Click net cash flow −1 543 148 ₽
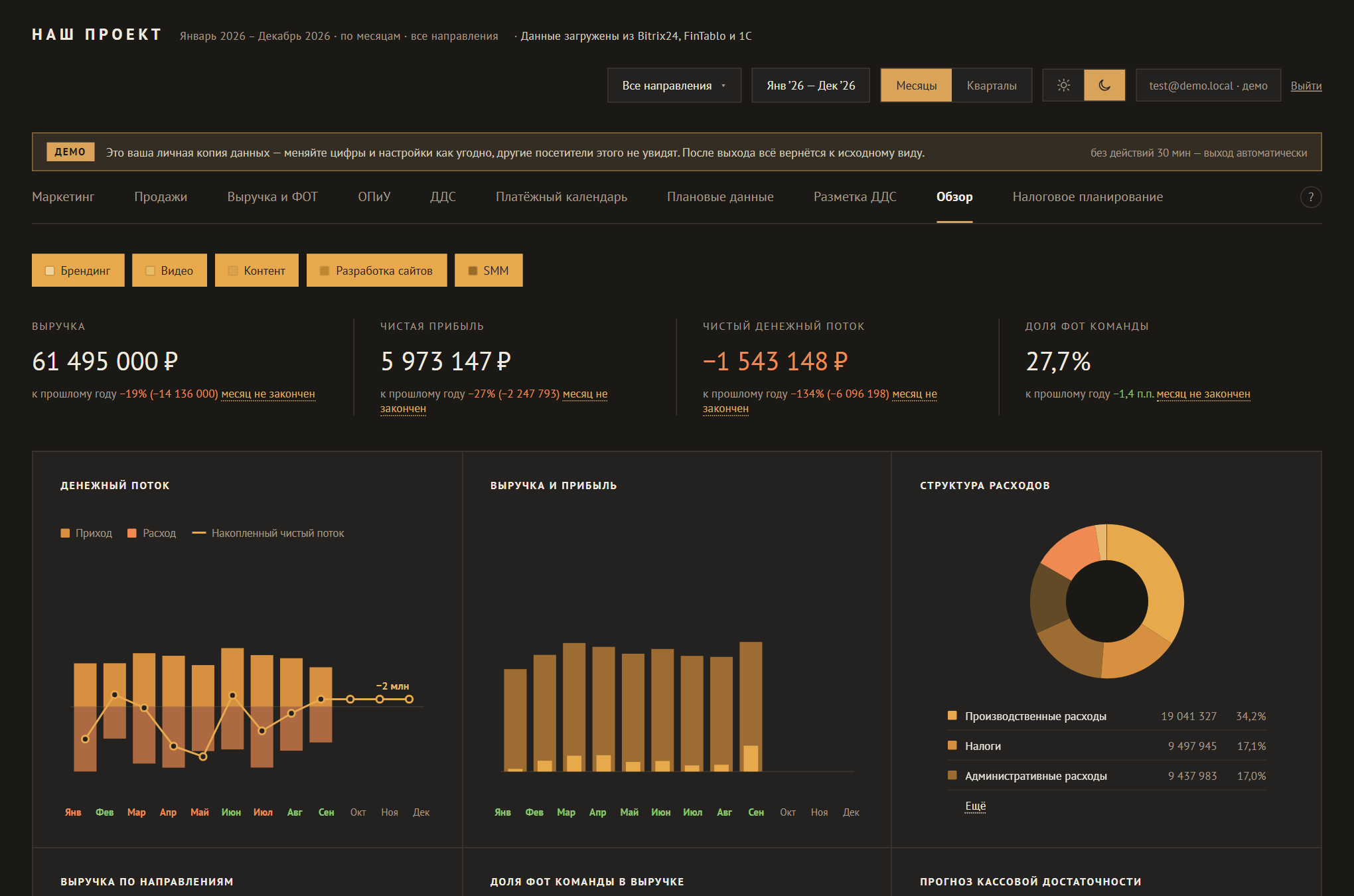The height and width of the screenshot is (896, 1354). 775,361
